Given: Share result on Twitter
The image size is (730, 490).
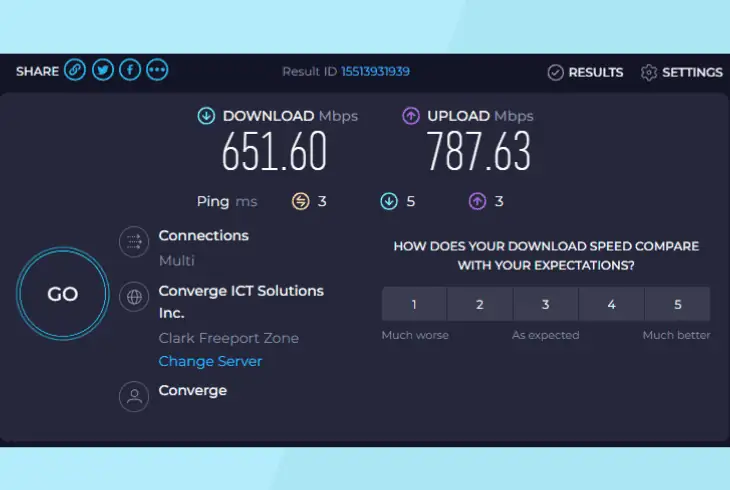Looking at the screenshot, I should tap(102, 70).
